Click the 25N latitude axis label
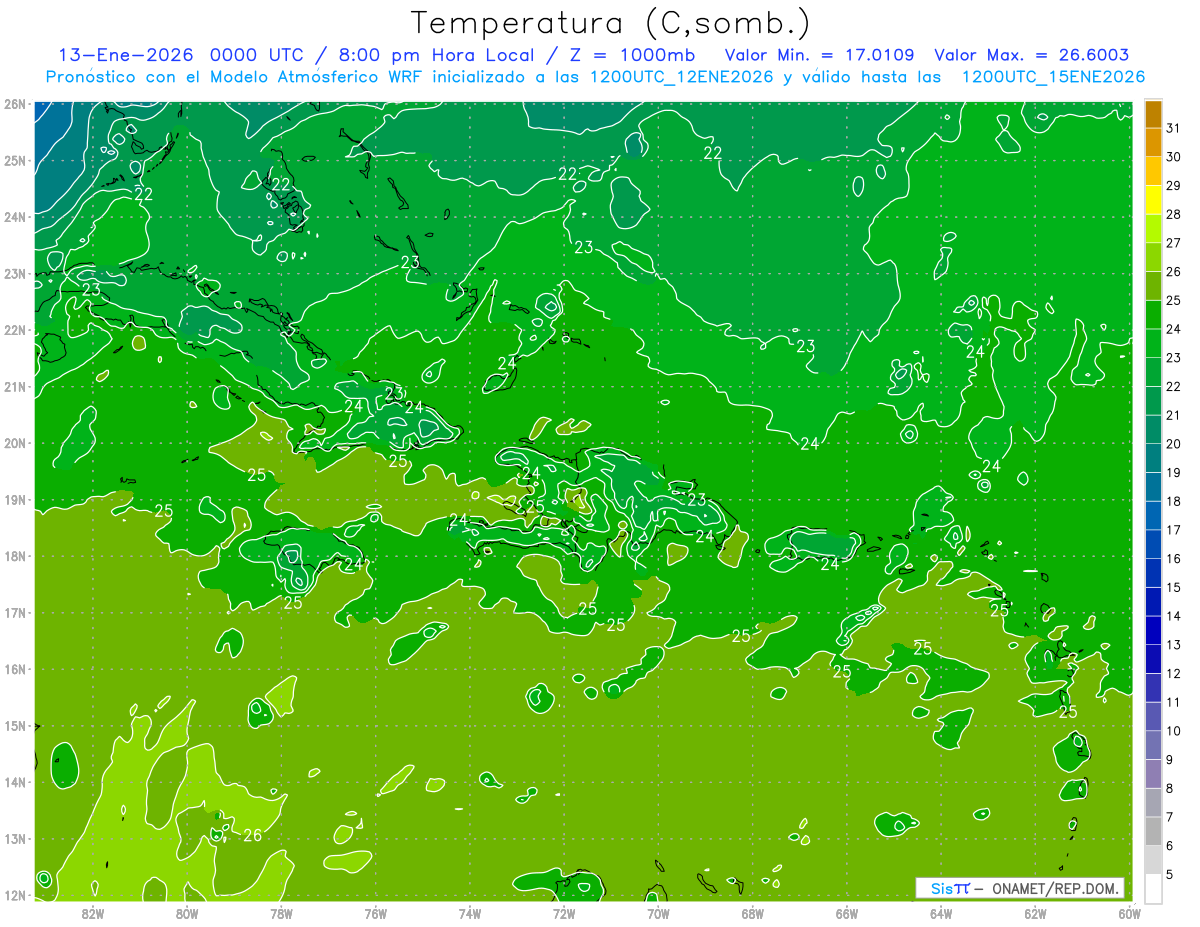 tap(14, 160)
